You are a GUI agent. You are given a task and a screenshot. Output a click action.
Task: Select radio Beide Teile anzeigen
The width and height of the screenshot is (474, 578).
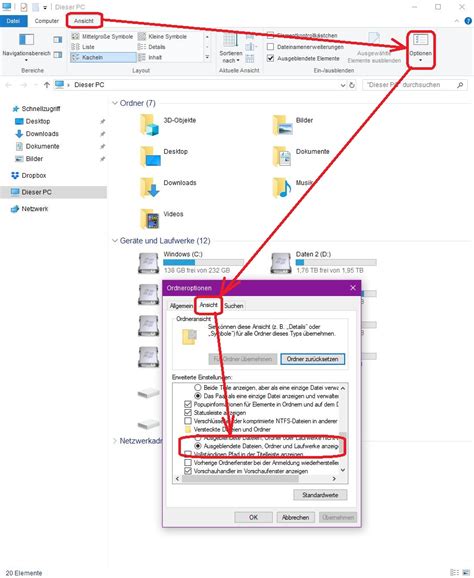[198, 388]
